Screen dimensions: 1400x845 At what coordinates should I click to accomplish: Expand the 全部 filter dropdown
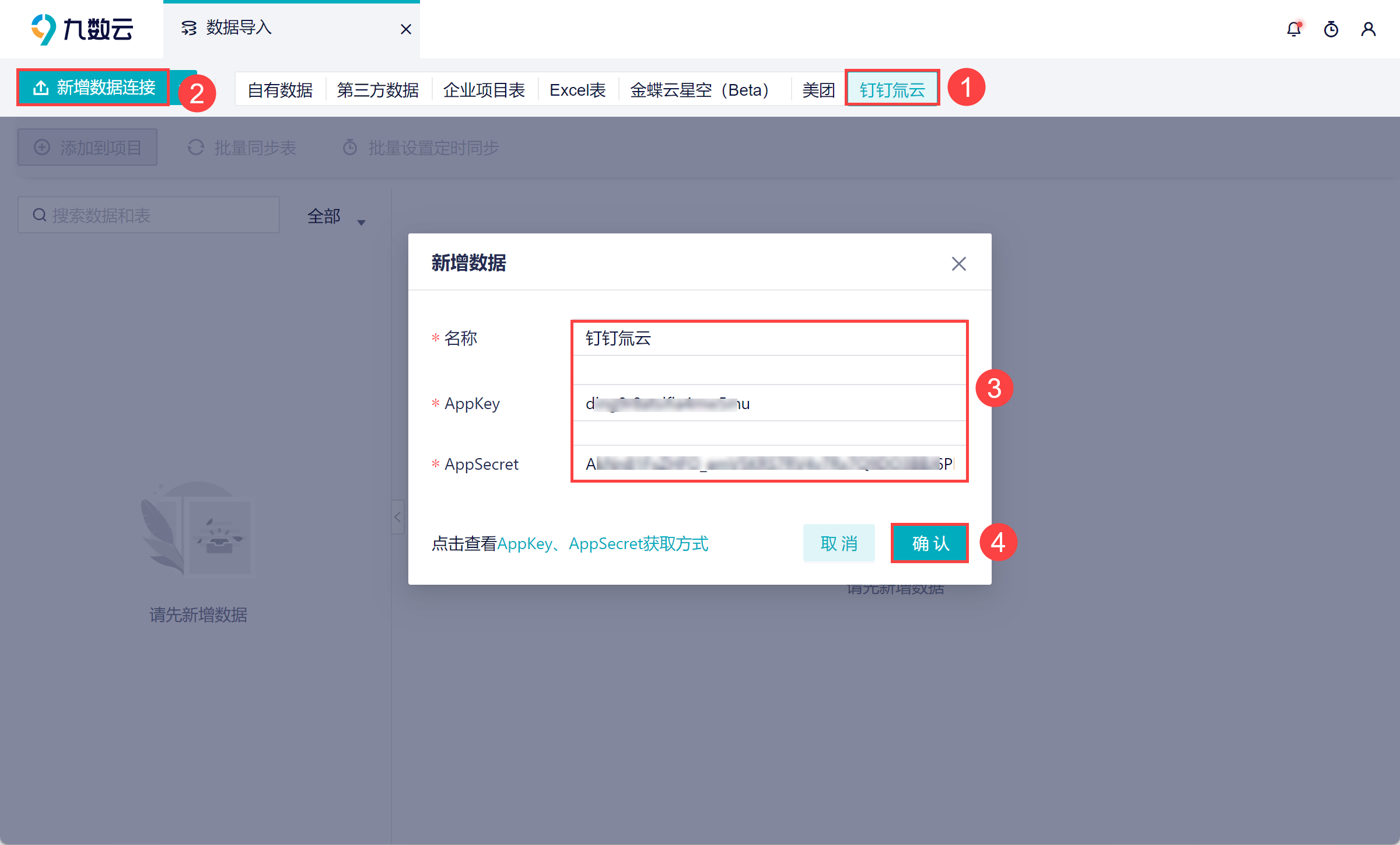[x=337, y=217]
